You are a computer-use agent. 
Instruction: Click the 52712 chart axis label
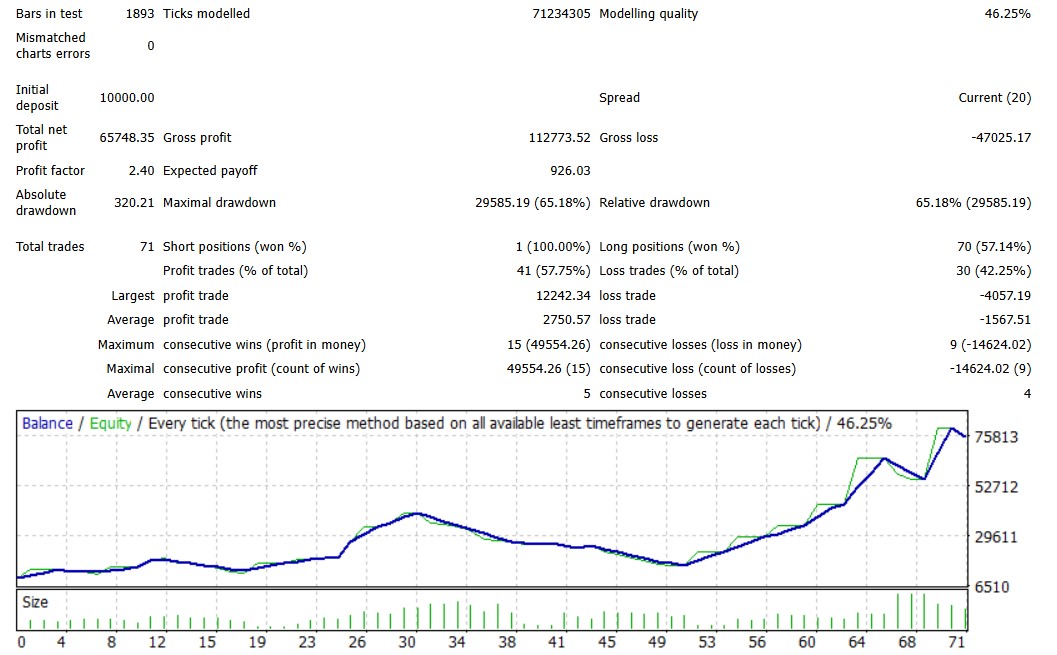pos(996,487)
